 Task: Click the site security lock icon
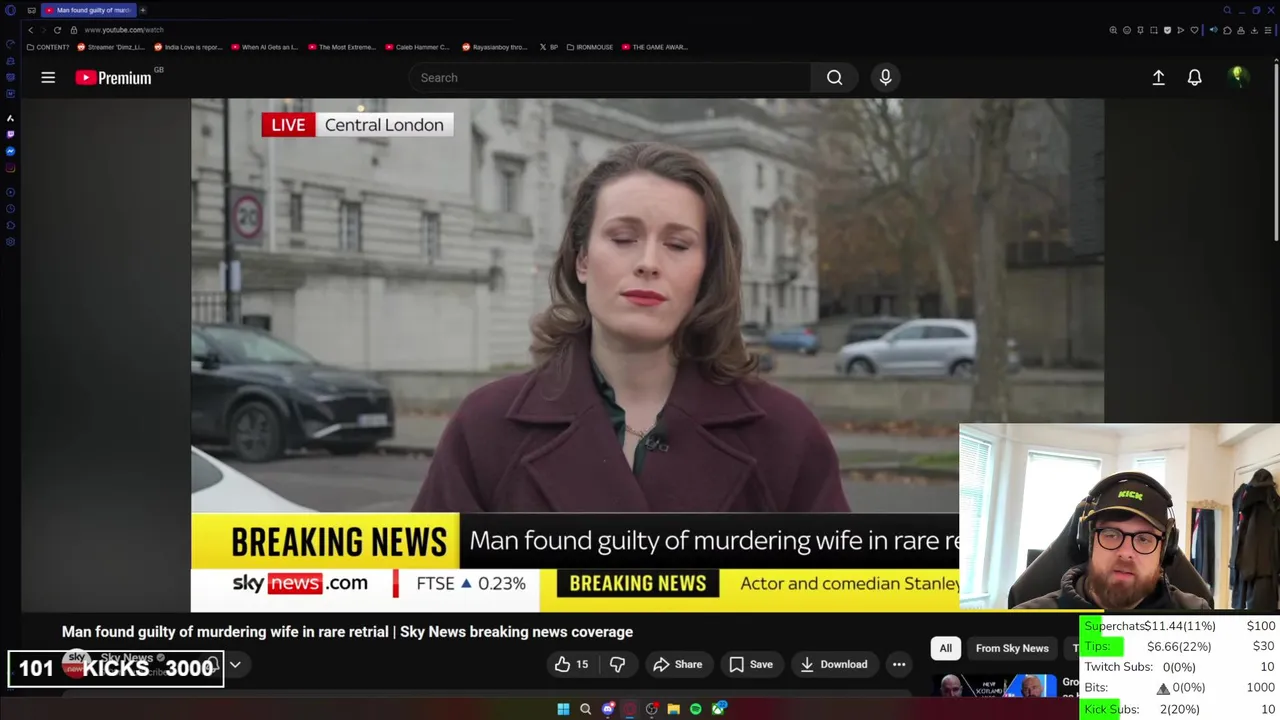point(73,30)
